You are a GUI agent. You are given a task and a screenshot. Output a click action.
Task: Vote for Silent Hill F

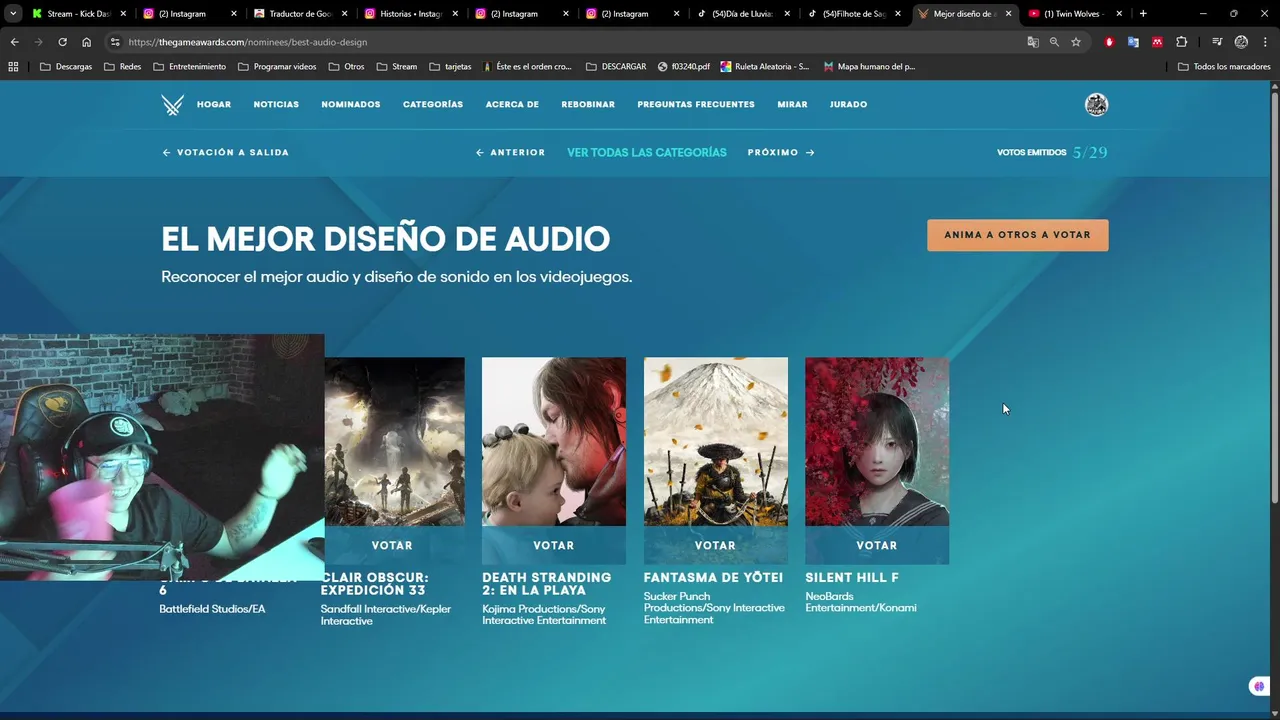[x=877, y=545]
